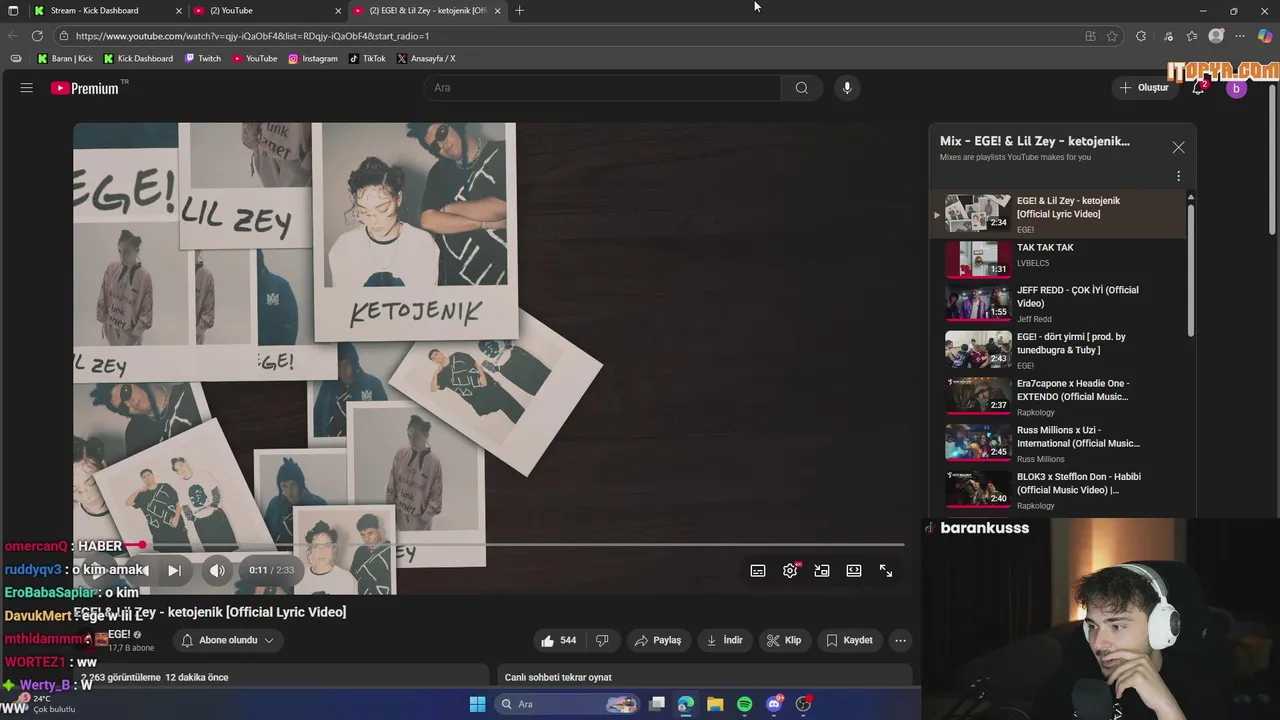Open the Twitch bookmark
This screenshot has height=720, width=1280.
(203, 59)
